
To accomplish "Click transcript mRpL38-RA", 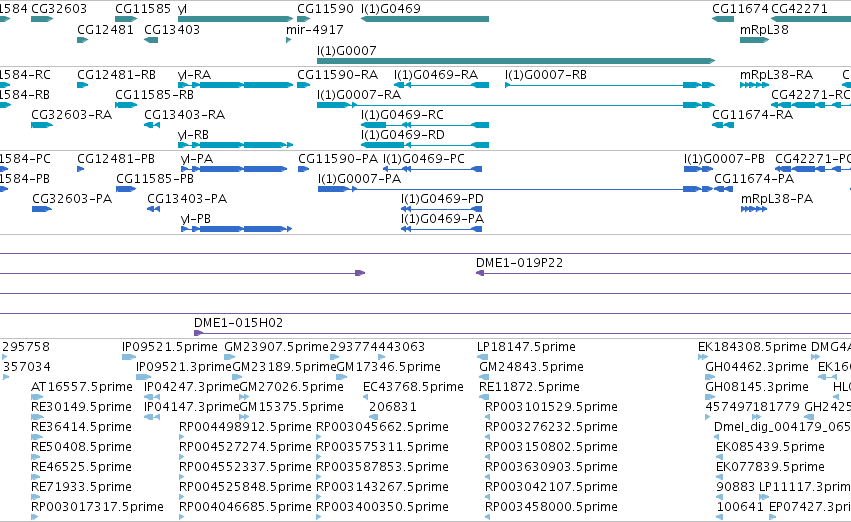I will coord(777,75).
